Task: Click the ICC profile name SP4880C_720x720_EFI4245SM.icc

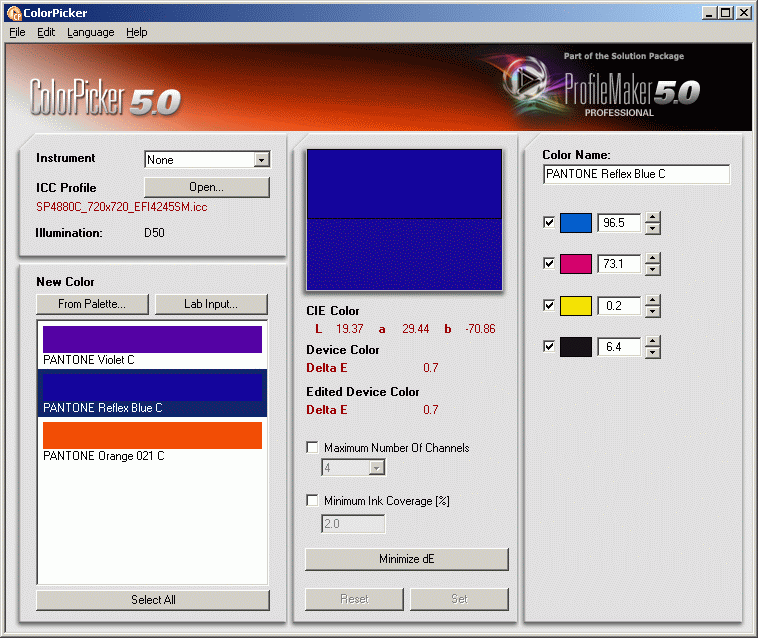Action: pos(122,207)
